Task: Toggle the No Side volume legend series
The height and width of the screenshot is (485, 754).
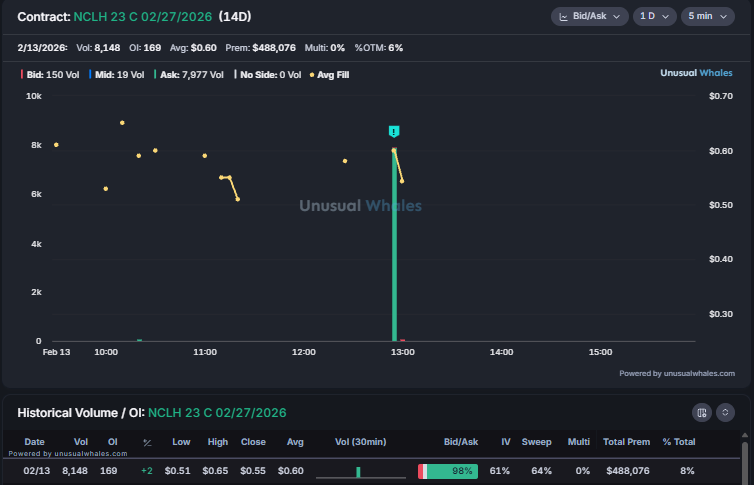Action: (267, 74)
